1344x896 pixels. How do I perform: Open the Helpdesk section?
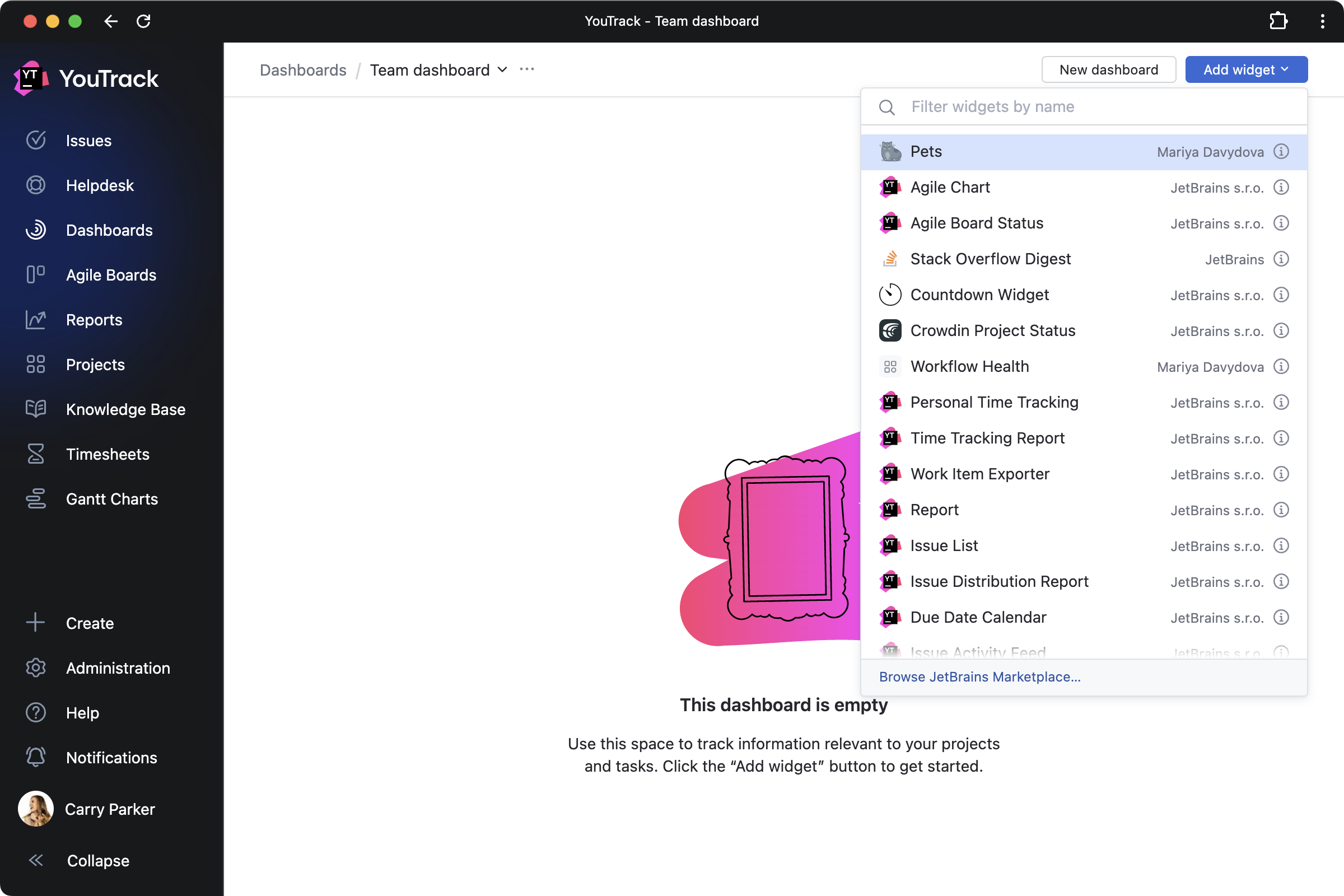[99, 185]
